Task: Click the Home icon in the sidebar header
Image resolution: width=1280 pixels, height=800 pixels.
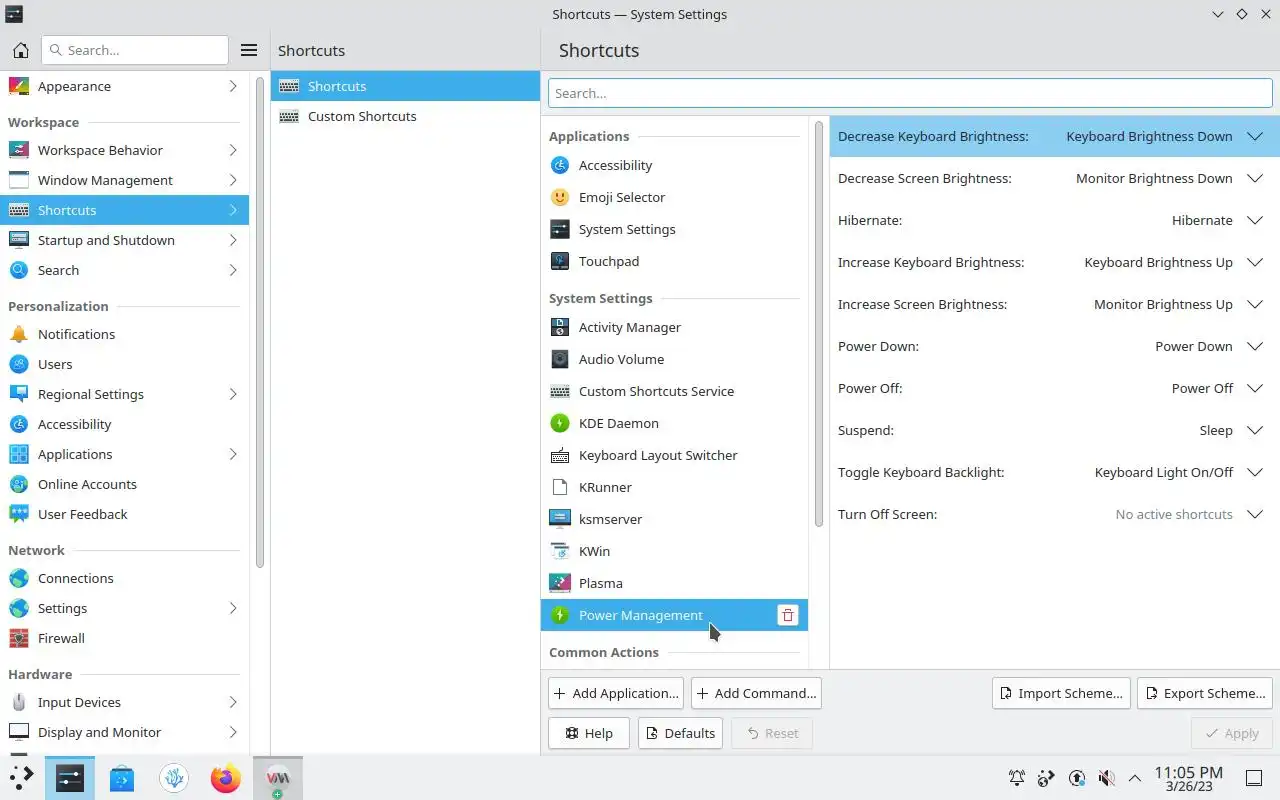Action: click(x=21, y=50)
